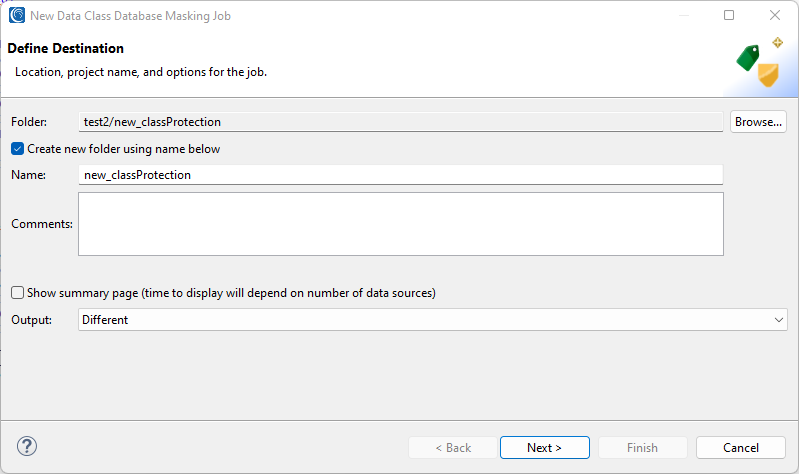
Task: Focus the Name field containing new_classProtection
Action: 401,175
